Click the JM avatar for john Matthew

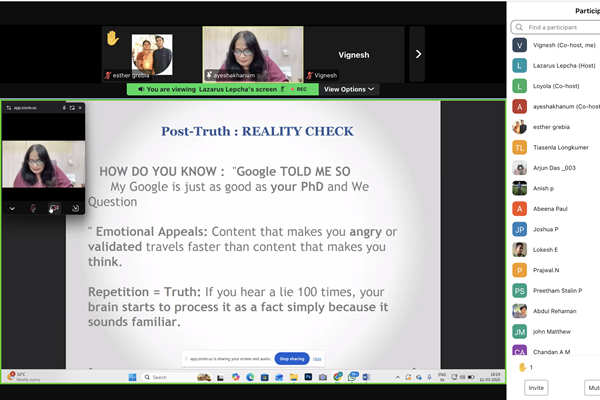pyautogui.click(x=519, y=331)
